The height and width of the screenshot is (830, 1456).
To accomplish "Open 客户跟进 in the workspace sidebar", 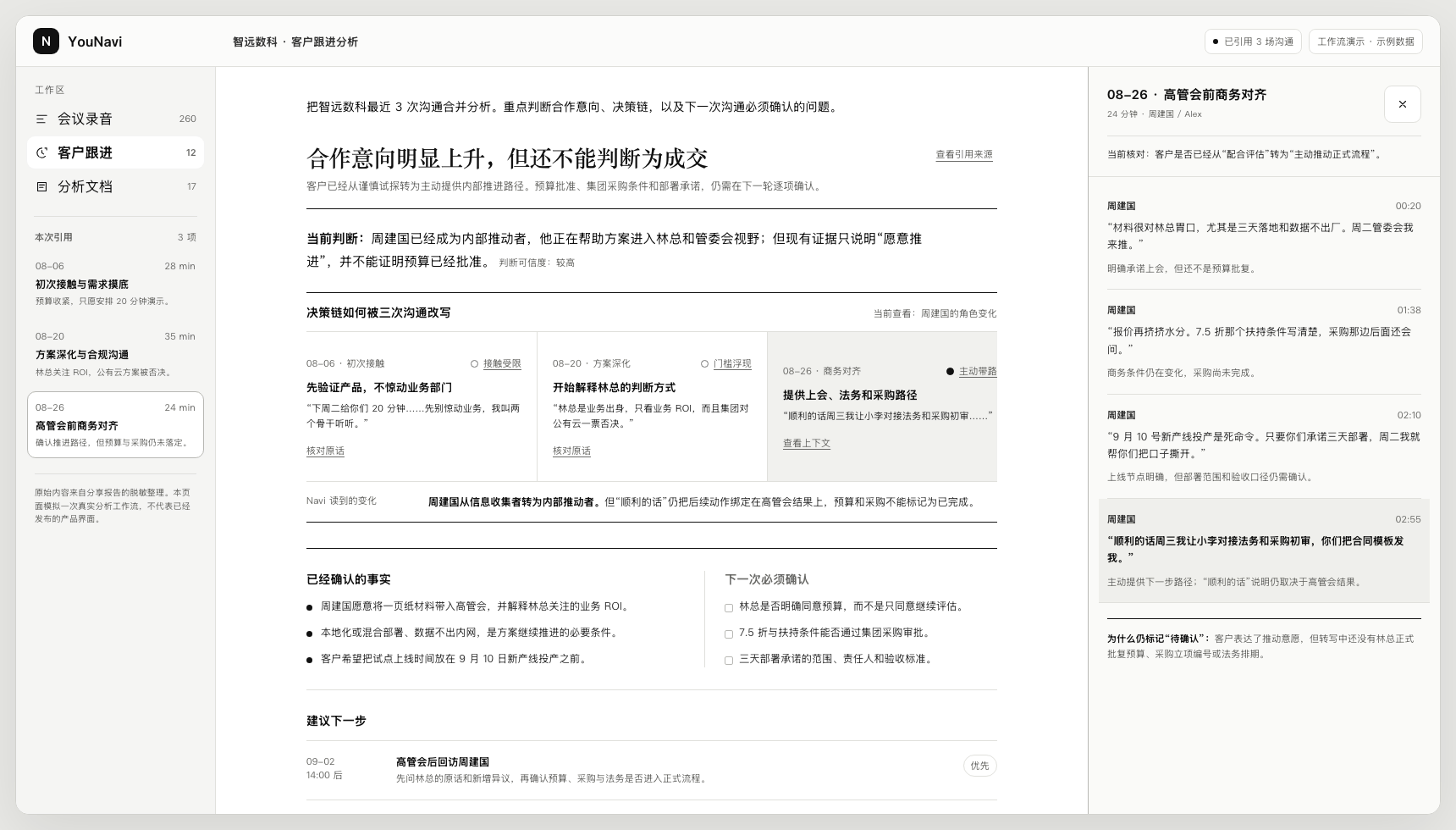I will (115, 152).
